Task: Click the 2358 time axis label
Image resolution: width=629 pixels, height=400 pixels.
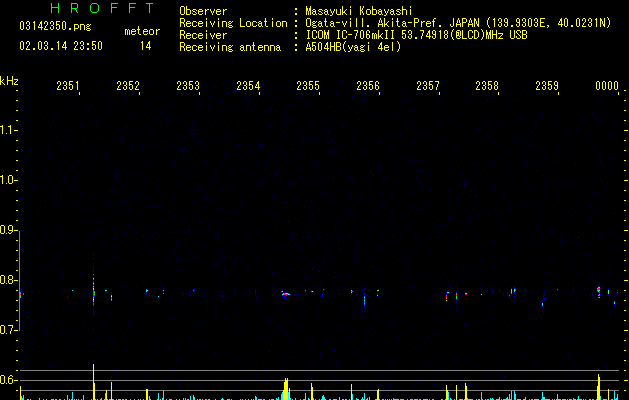Action: (487, 85)
